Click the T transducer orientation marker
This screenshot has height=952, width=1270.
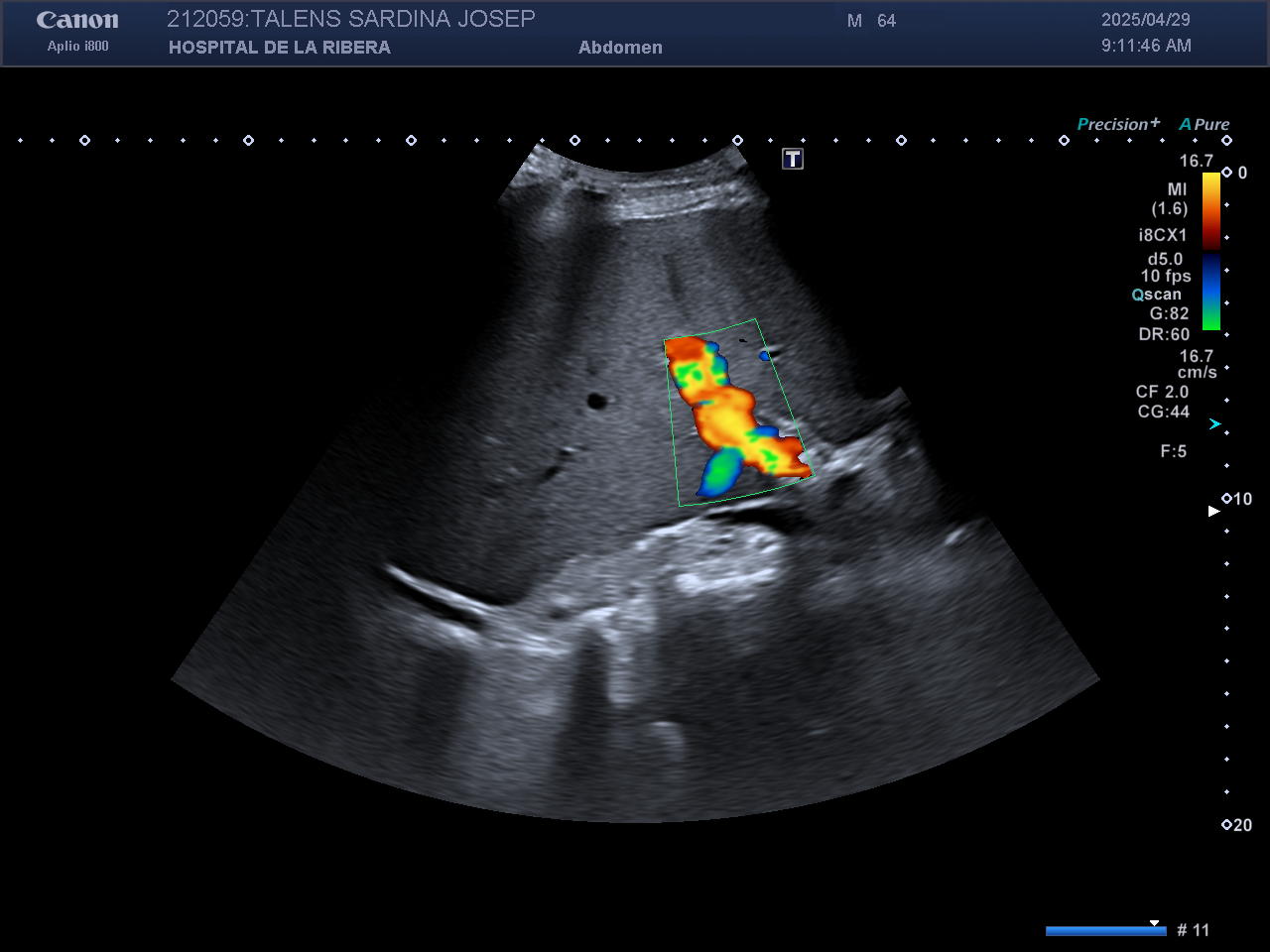tap(792, 159)
